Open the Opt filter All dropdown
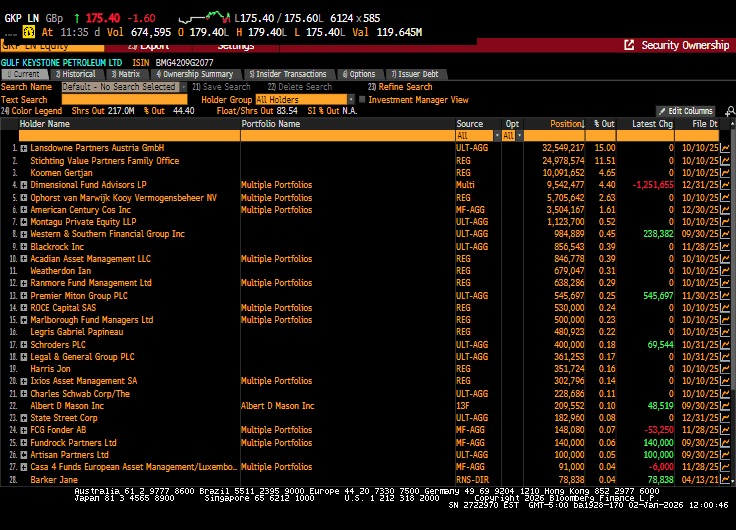Image resolution: width=736 pixels, height=530 pixels. point(519,136)
